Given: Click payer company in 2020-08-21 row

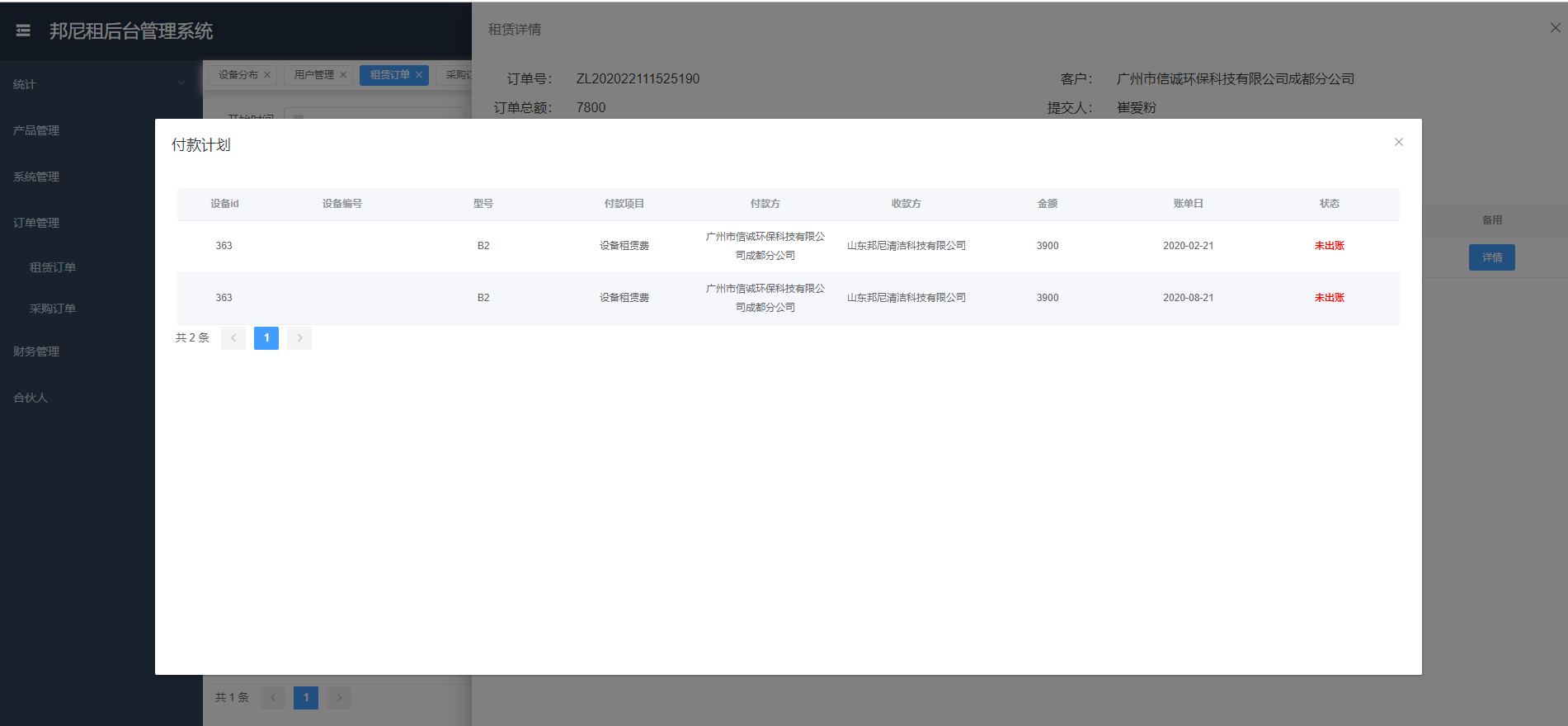Looking at the screenshot, I should 765,298.
